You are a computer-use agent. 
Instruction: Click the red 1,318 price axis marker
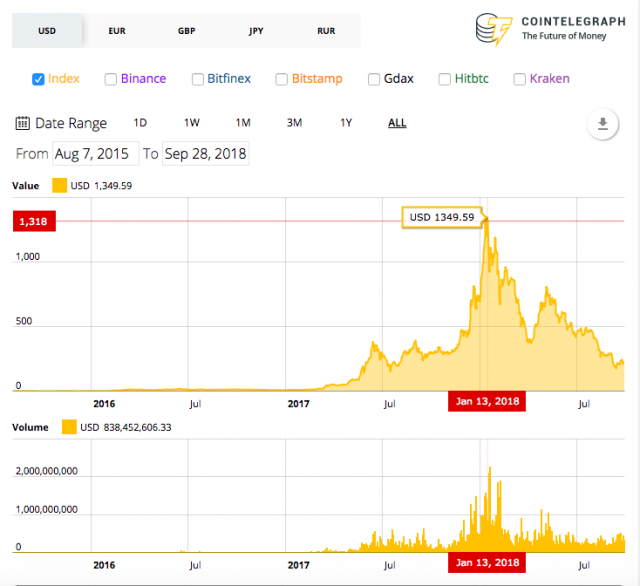coord(34,221)
